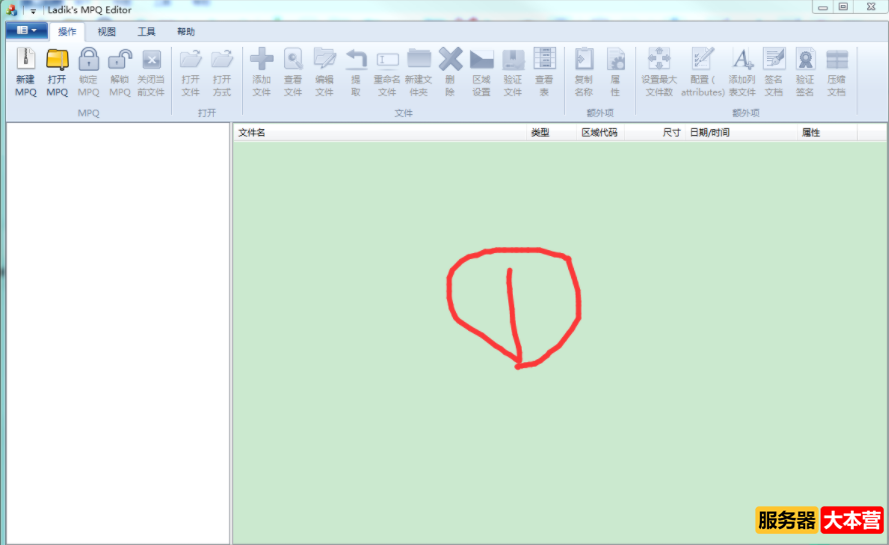Expand the quick access toolbar arrow

(x=32, y=9)
